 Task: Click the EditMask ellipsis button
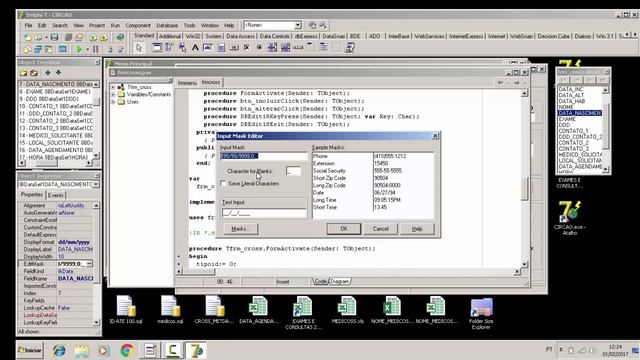[x=89, y=264]
